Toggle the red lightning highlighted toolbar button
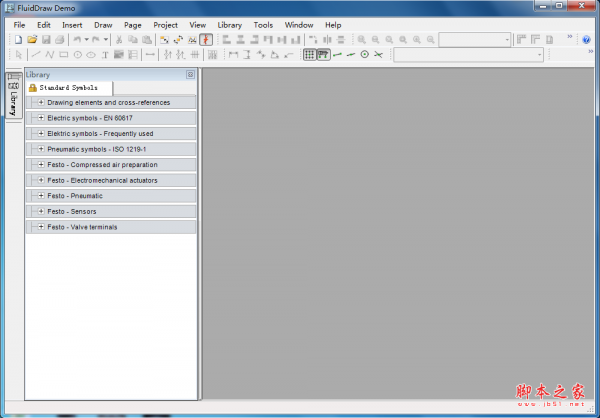Viewport: 600px width, 418px height. click(206, 39)
